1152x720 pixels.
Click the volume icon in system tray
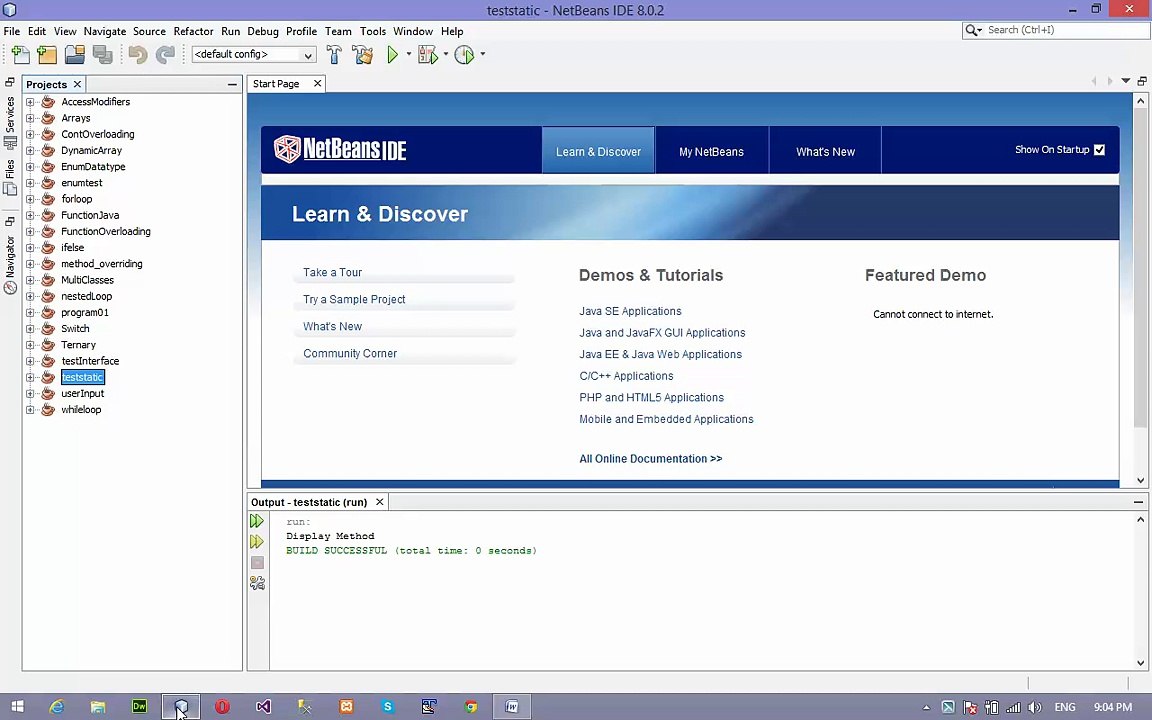(x=1034, y=708)
